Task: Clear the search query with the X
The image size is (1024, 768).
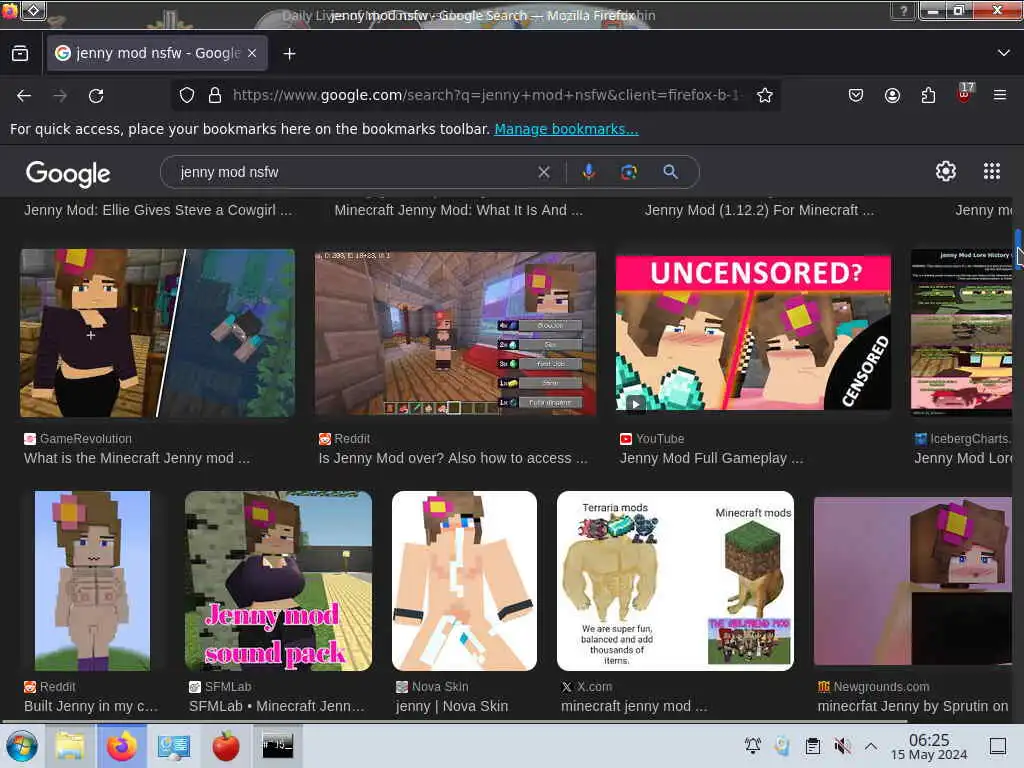Action: point(543,172)
